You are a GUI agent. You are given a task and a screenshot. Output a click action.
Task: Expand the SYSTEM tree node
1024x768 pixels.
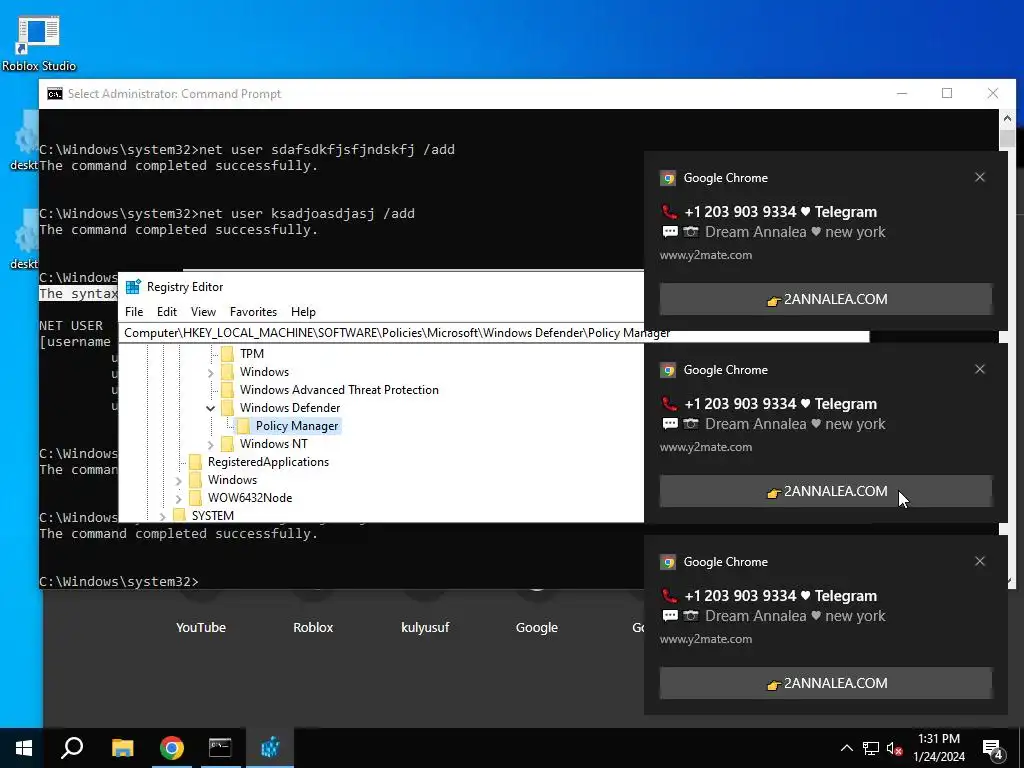point(162,516)
